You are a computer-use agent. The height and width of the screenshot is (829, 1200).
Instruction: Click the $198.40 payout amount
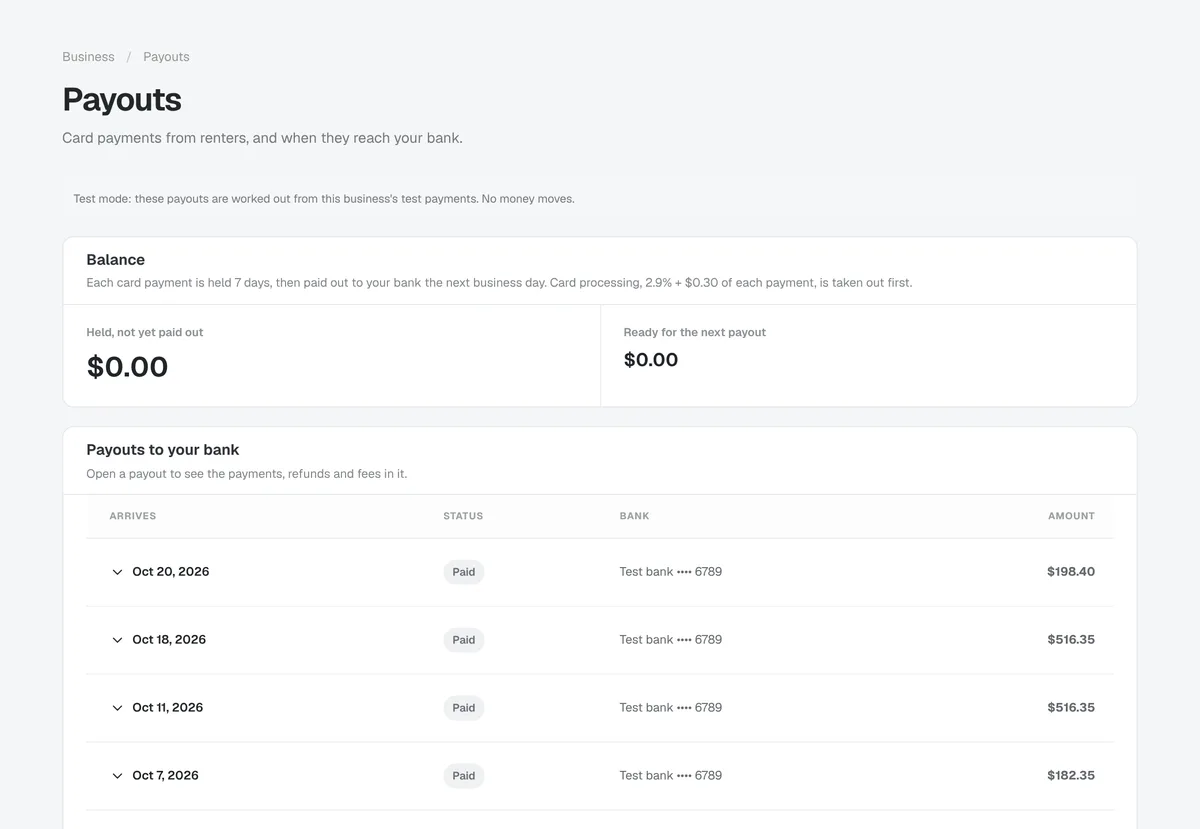point(1071,572)
